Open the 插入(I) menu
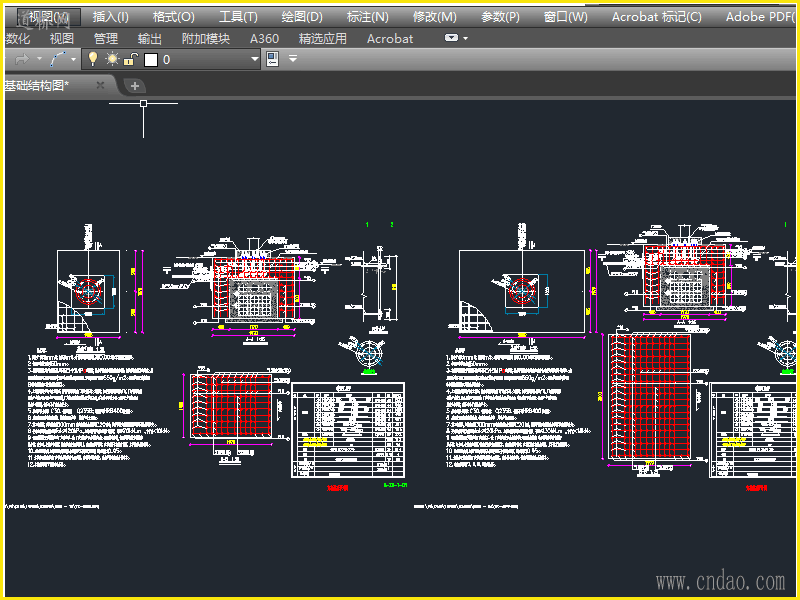 (110, 16)
